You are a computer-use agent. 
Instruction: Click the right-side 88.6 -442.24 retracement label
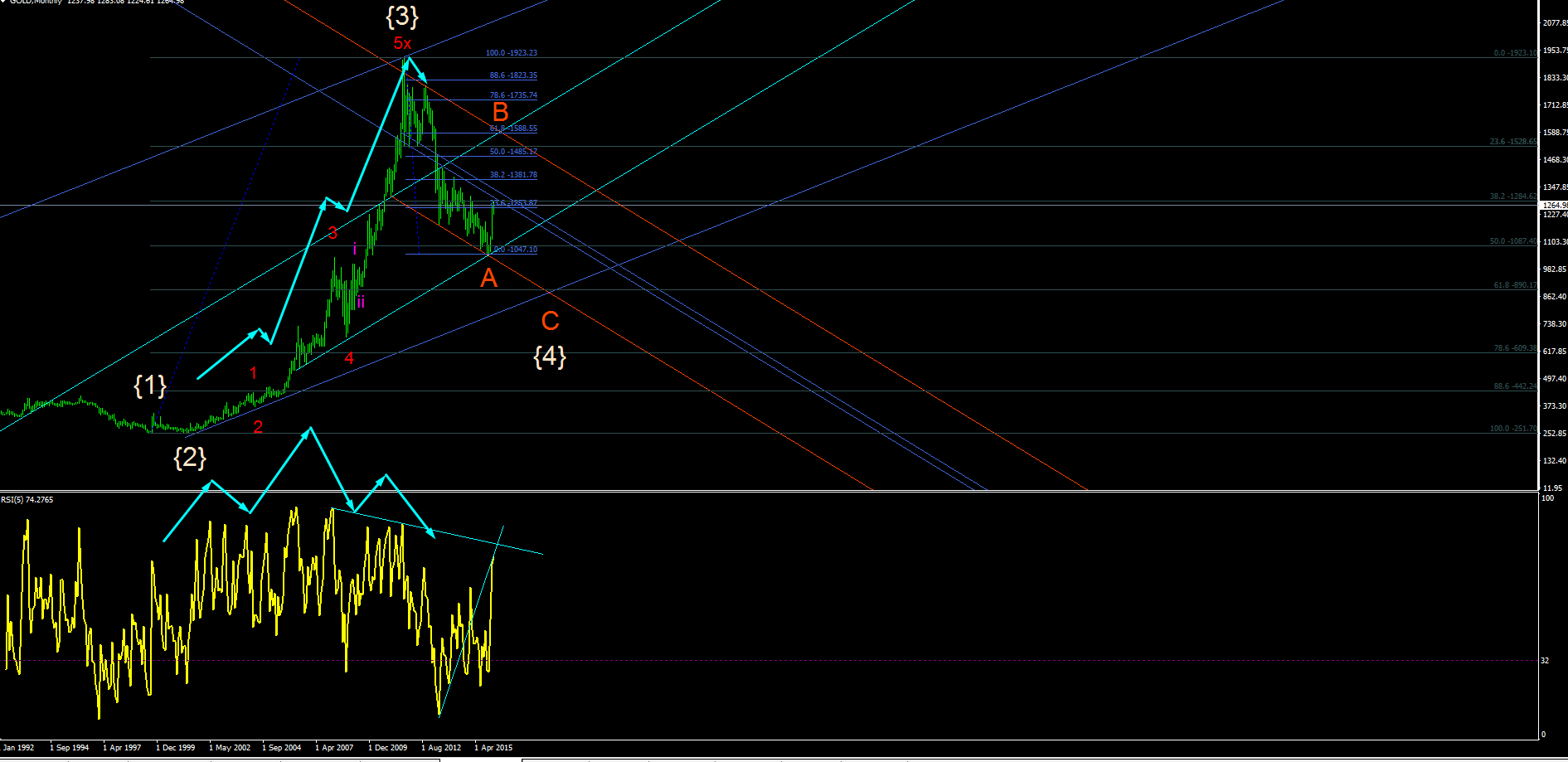(1515, 386)
